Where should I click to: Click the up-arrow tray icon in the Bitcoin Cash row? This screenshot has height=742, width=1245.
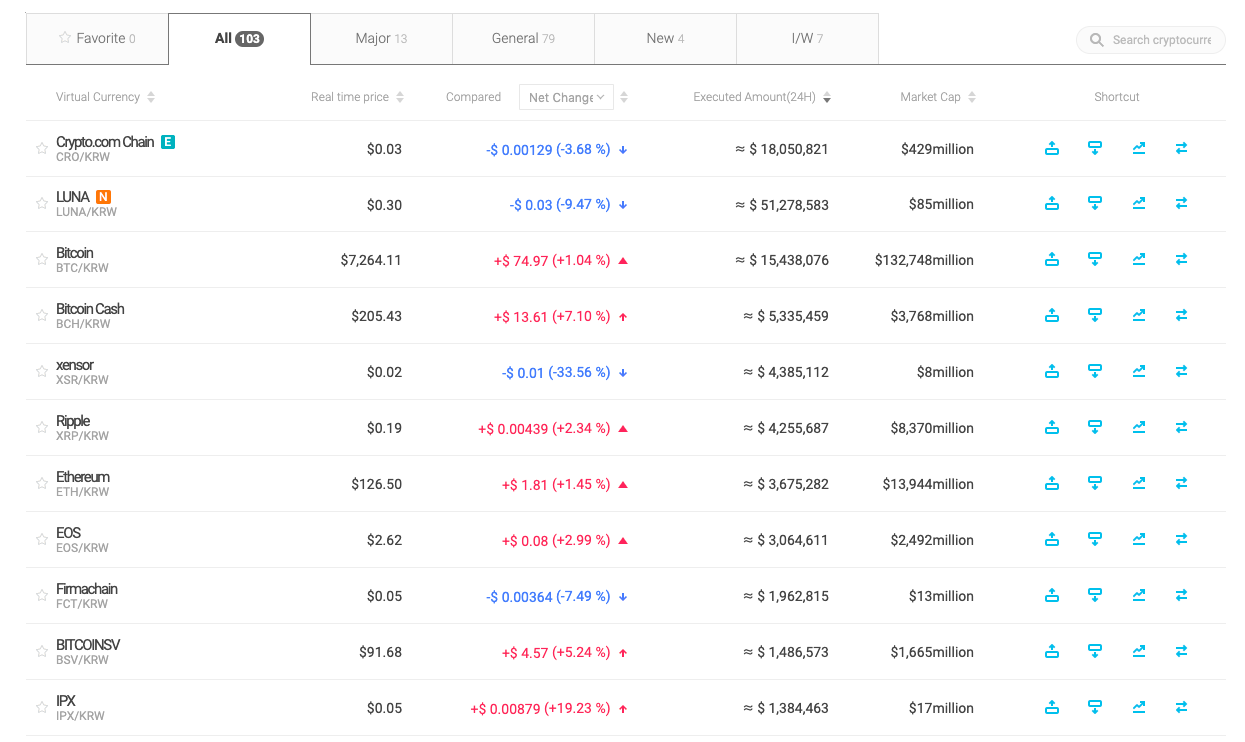pyautogui.click(x=1052, y=315)
